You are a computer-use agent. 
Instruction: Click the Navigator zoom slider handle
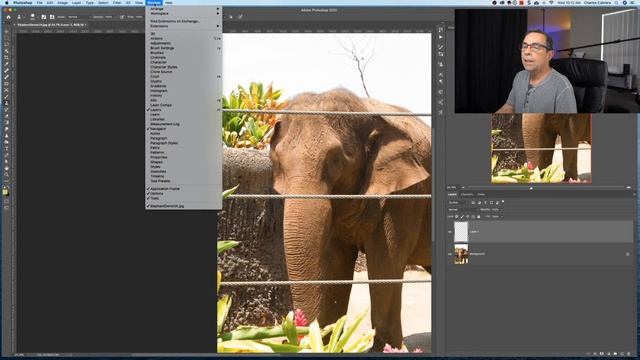click(531, 188)
